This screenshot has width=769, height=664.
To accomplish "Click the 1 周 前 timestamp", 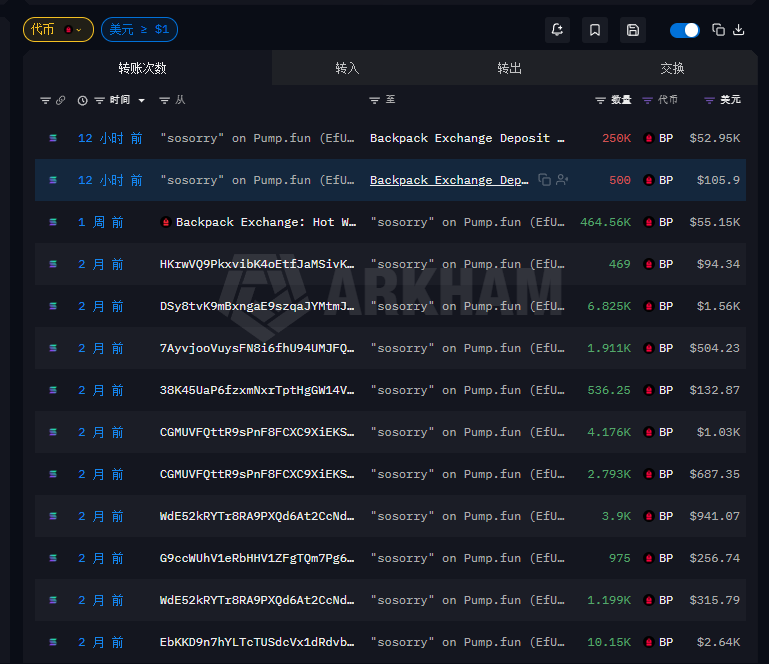I will pyautogui.click(x=101, y=222).
